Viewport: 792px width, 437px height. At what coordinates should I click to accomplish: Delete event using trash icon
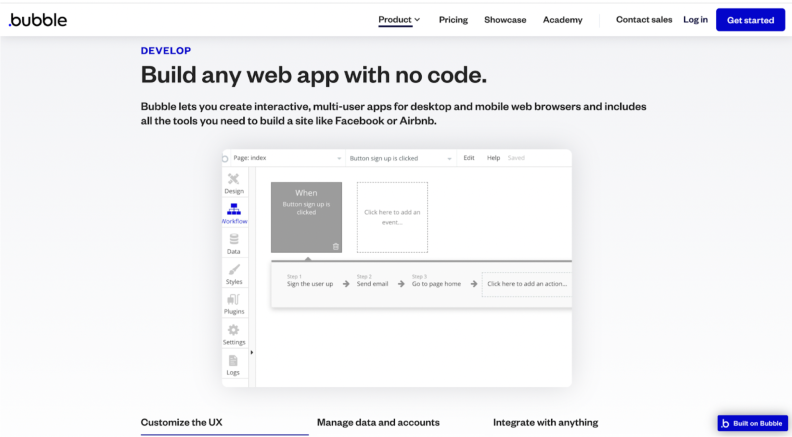point(335,247)
